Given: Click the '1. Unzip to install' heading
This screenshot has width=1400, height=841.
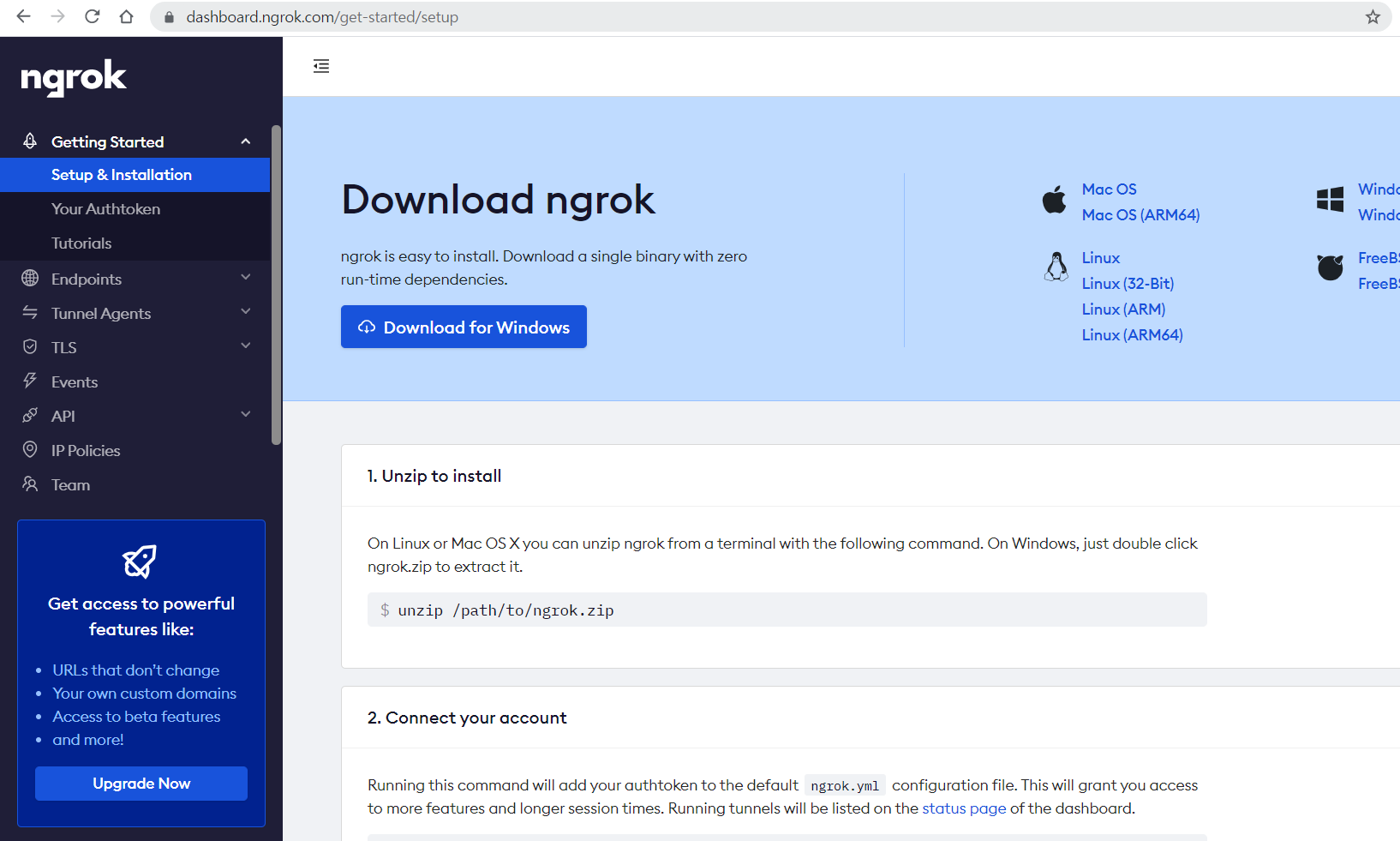Looking at the screenshot, I should pyautogui.click(x=434, y=476).
